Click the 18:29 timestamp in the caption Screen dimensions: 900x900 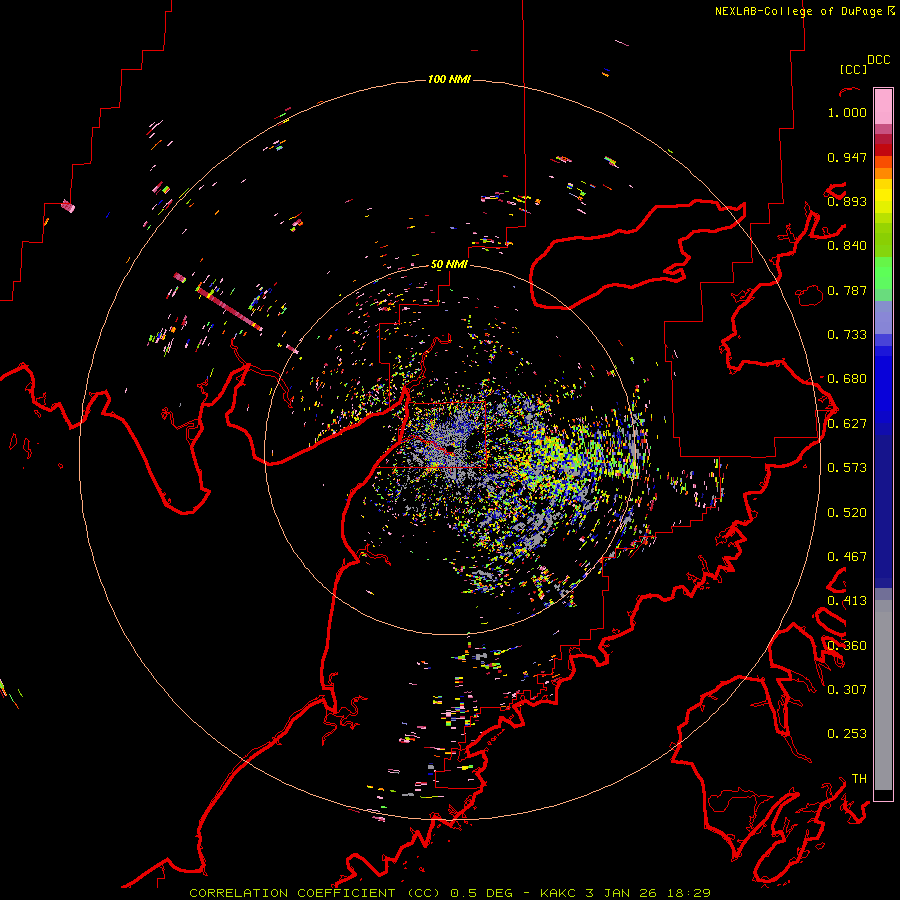(x=688, y=893)
